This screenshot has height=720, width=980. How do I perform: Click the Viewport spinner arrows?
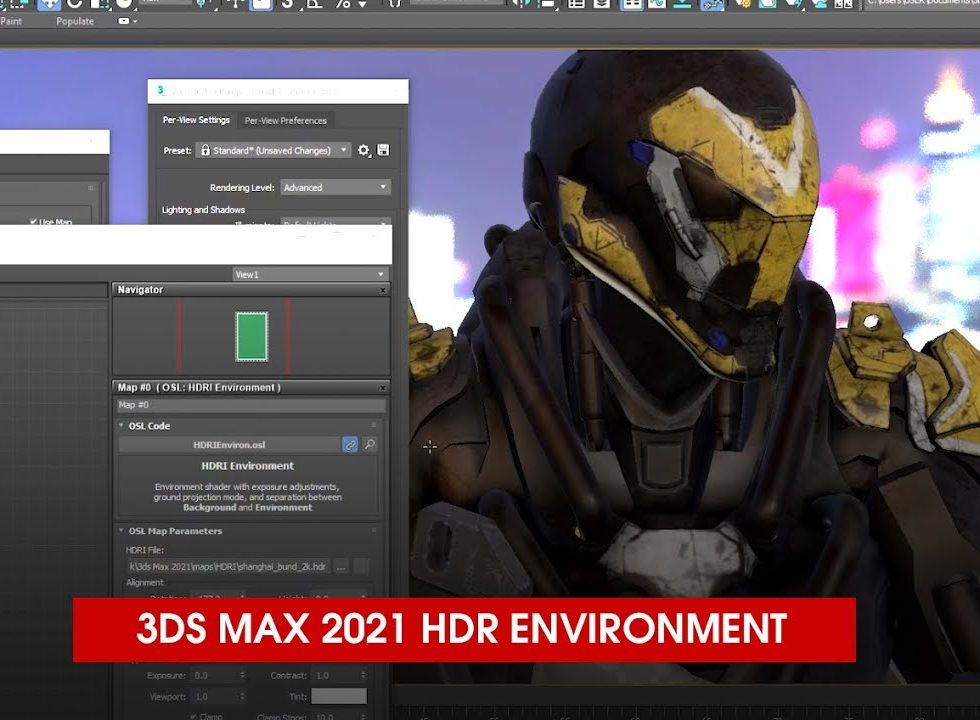(242, 696)
